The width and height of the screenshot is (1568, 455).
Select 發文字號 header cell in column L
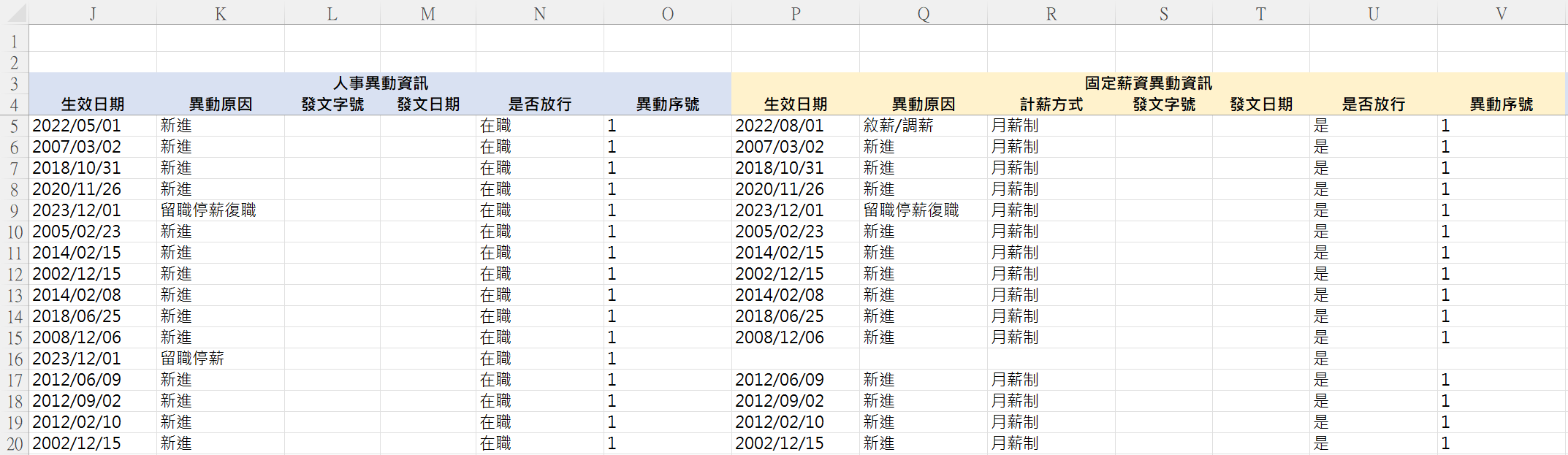click(x=332, y=104)
